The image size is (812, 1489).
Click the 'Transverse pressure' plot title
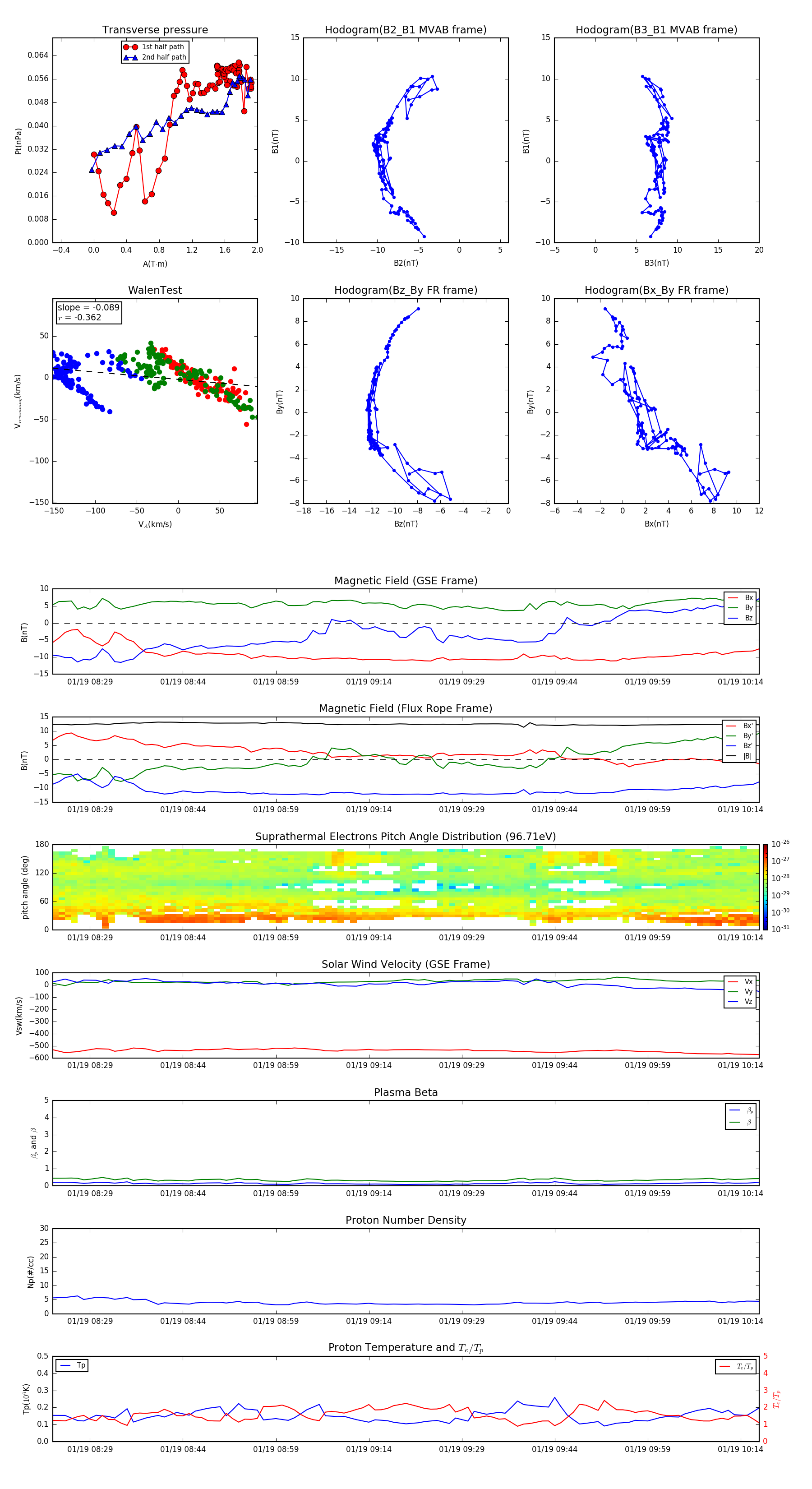(x=155, y=30)
